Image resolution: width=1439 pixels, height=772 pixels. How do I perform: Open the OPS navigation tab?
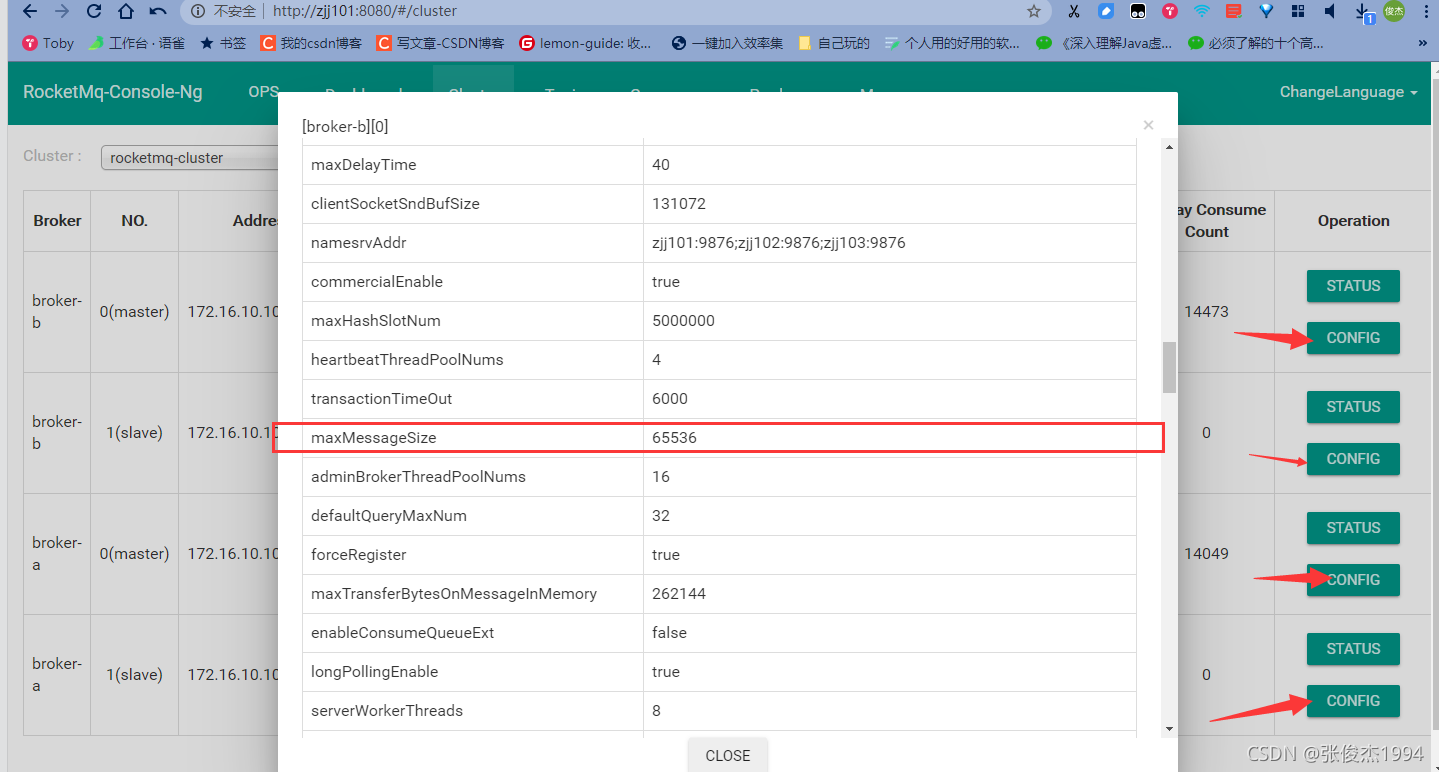coord(263,92)
